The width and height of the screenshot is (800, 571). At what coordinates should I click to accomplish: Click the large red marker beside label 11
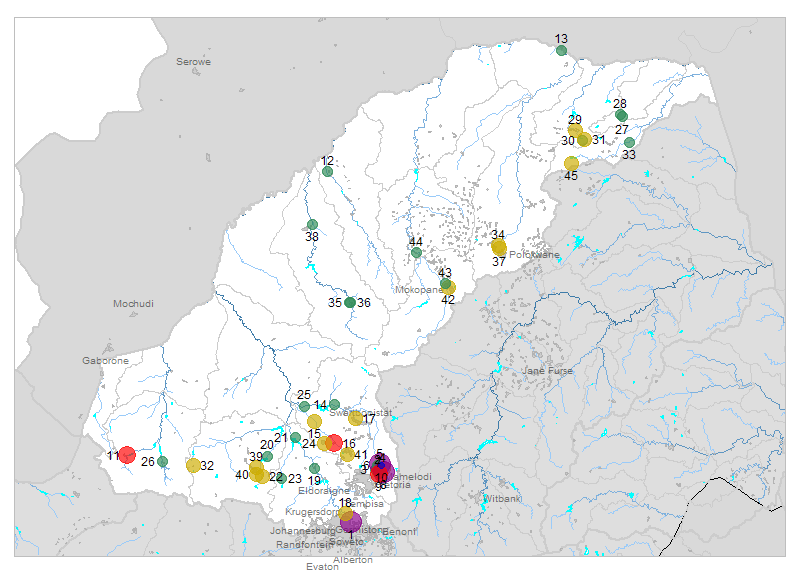tap(127, 455)
